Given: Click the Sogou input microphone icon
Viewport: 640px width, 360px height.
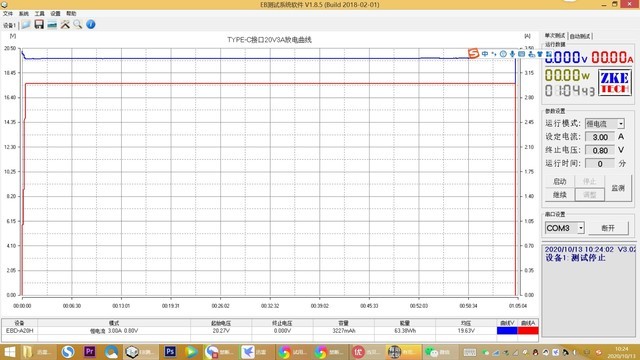Looking at the screenshot, I should tap(512, 53).
